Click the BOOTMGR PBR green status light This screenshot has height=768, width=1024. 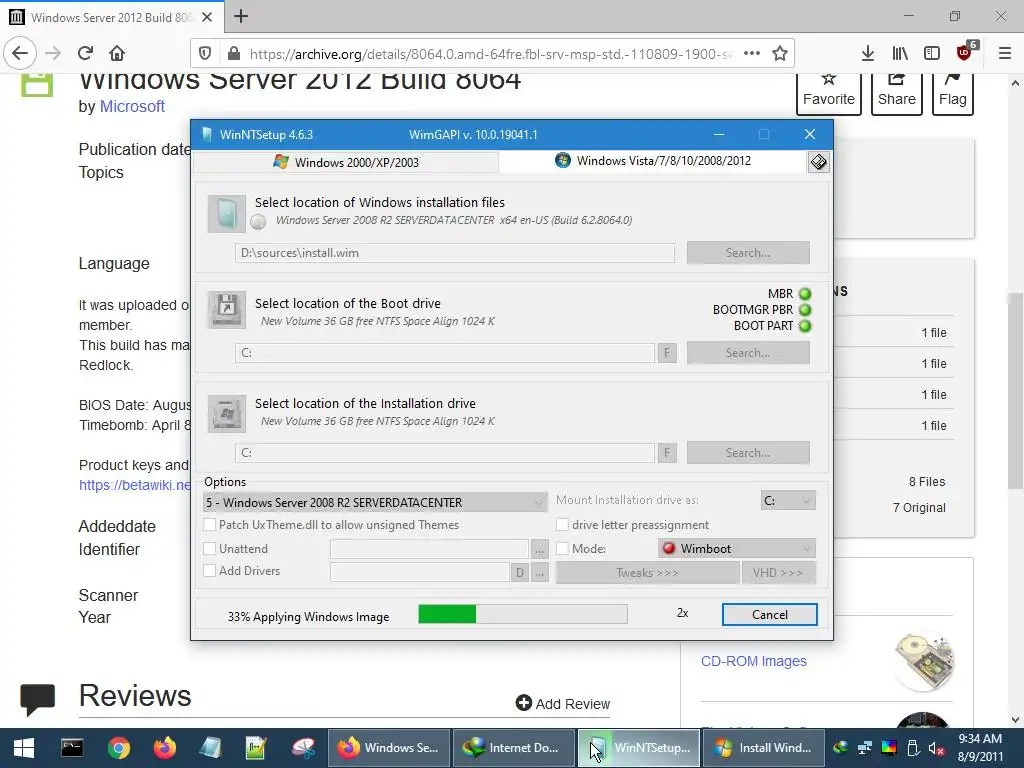tap(805, 310)
